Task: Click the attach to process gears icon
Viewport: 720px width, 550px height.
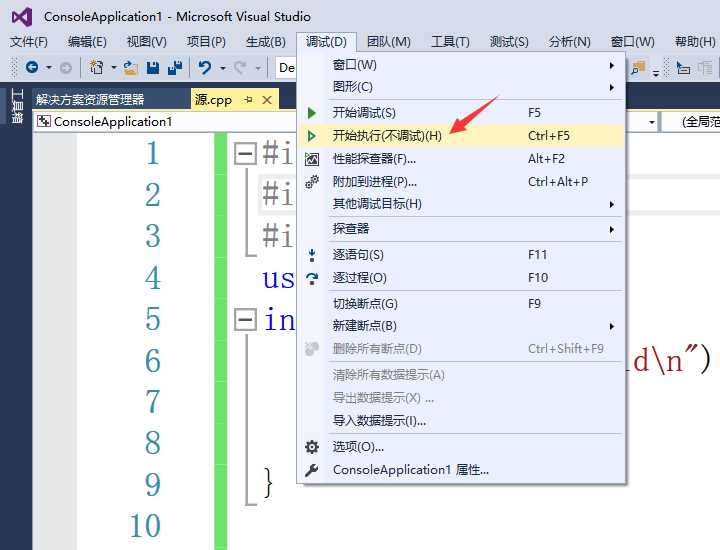Action: click(x=312, y=182)
